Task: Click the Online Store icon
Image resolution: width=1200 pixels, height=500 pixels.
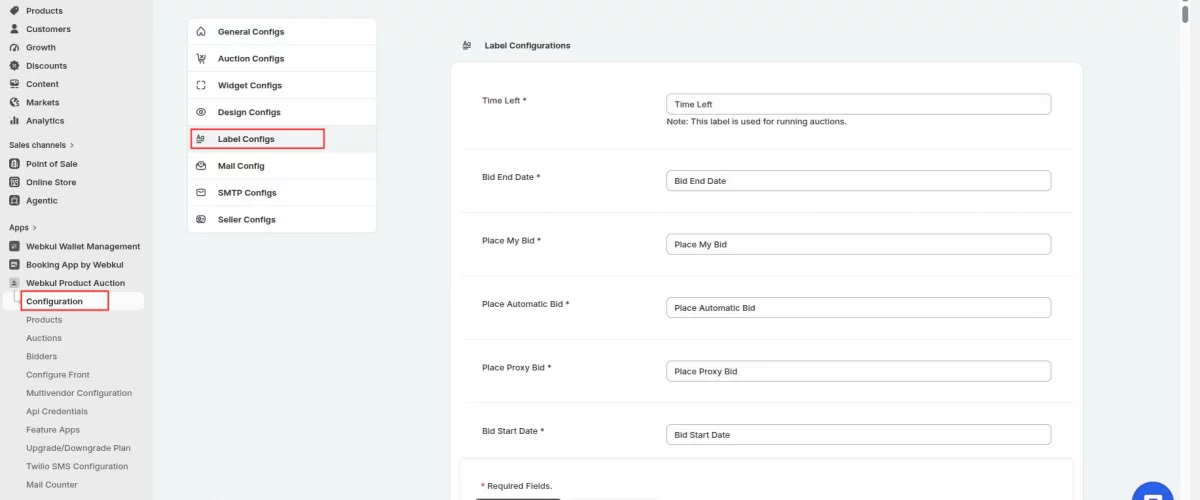Action: pyautogui.click(x=14, y=182)
